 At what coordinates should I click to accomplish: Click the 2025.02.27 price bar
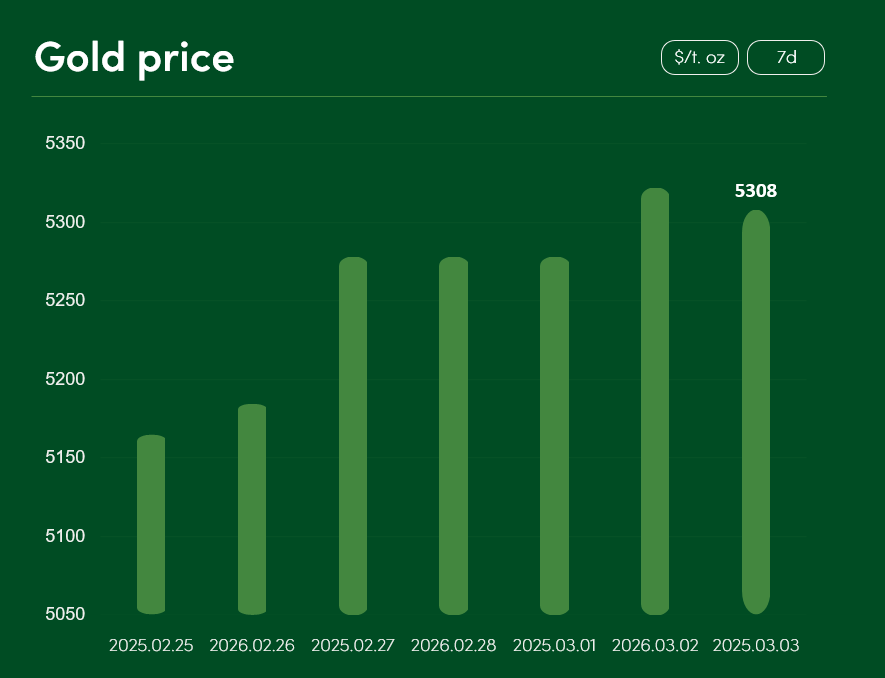pos(353,435)
